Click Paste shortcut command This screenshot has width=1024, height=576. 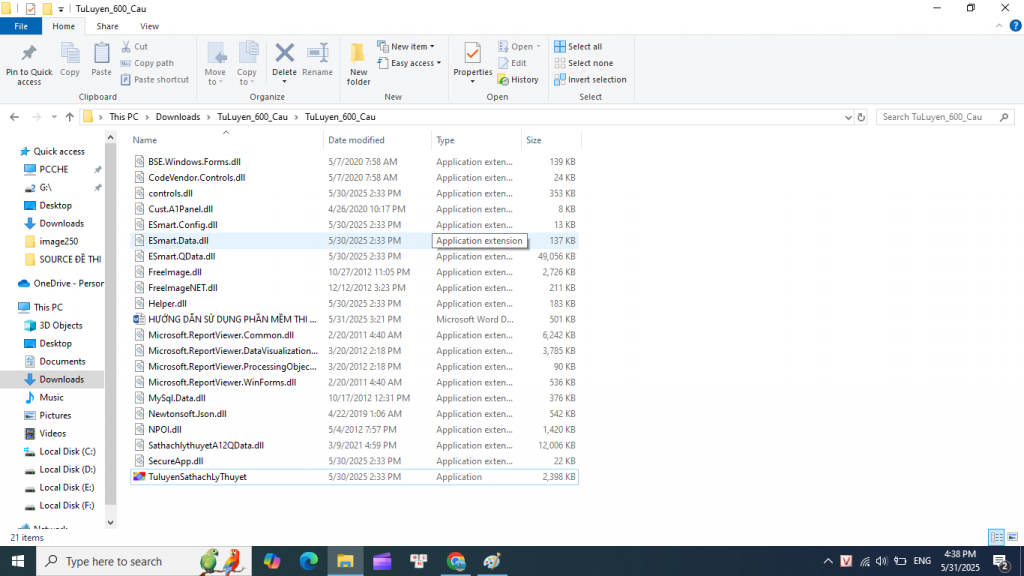click(155, 80)
